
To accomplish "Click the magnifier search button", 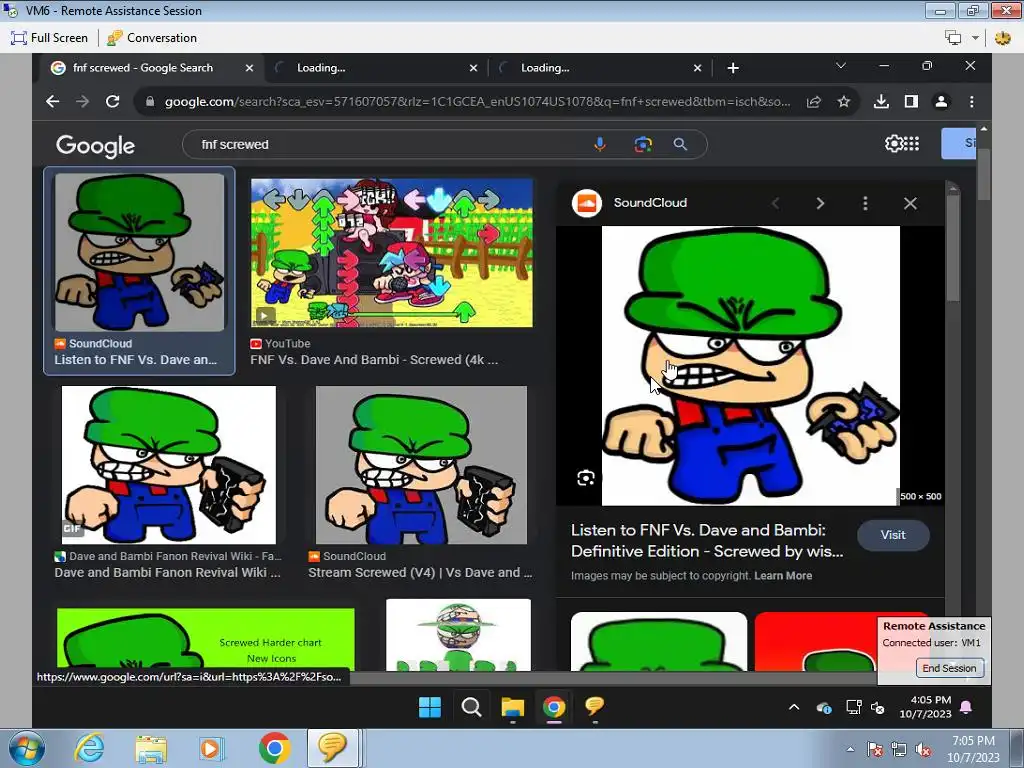I will point(680,144).
